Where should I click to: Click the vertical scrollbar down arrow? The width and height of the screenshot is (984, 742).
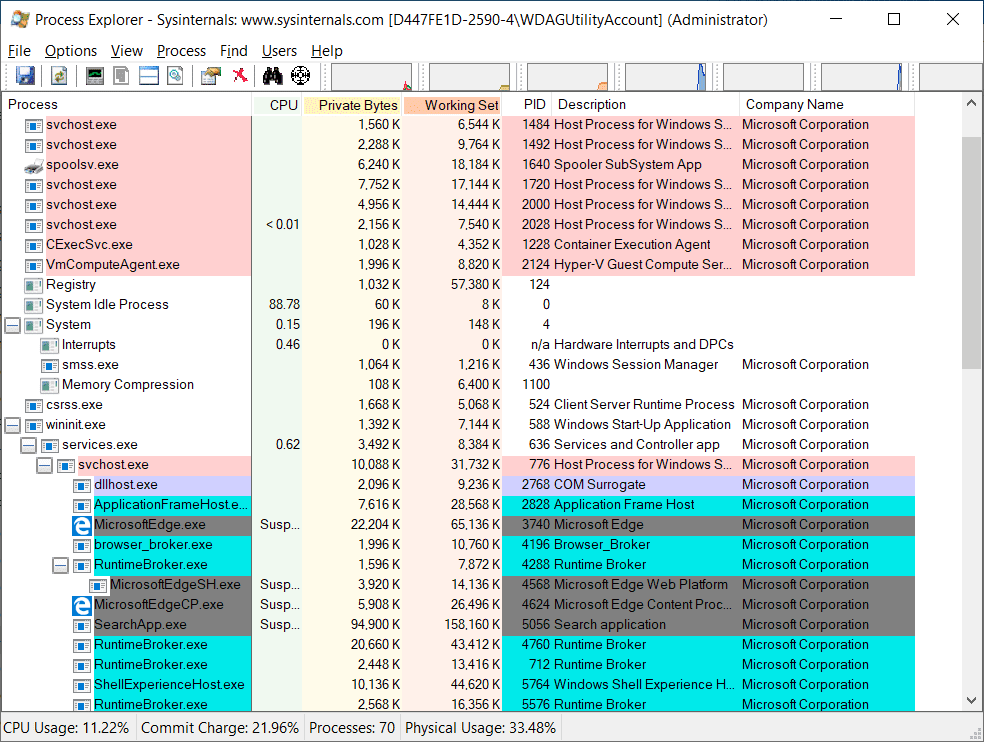click(x=972, y=701)
